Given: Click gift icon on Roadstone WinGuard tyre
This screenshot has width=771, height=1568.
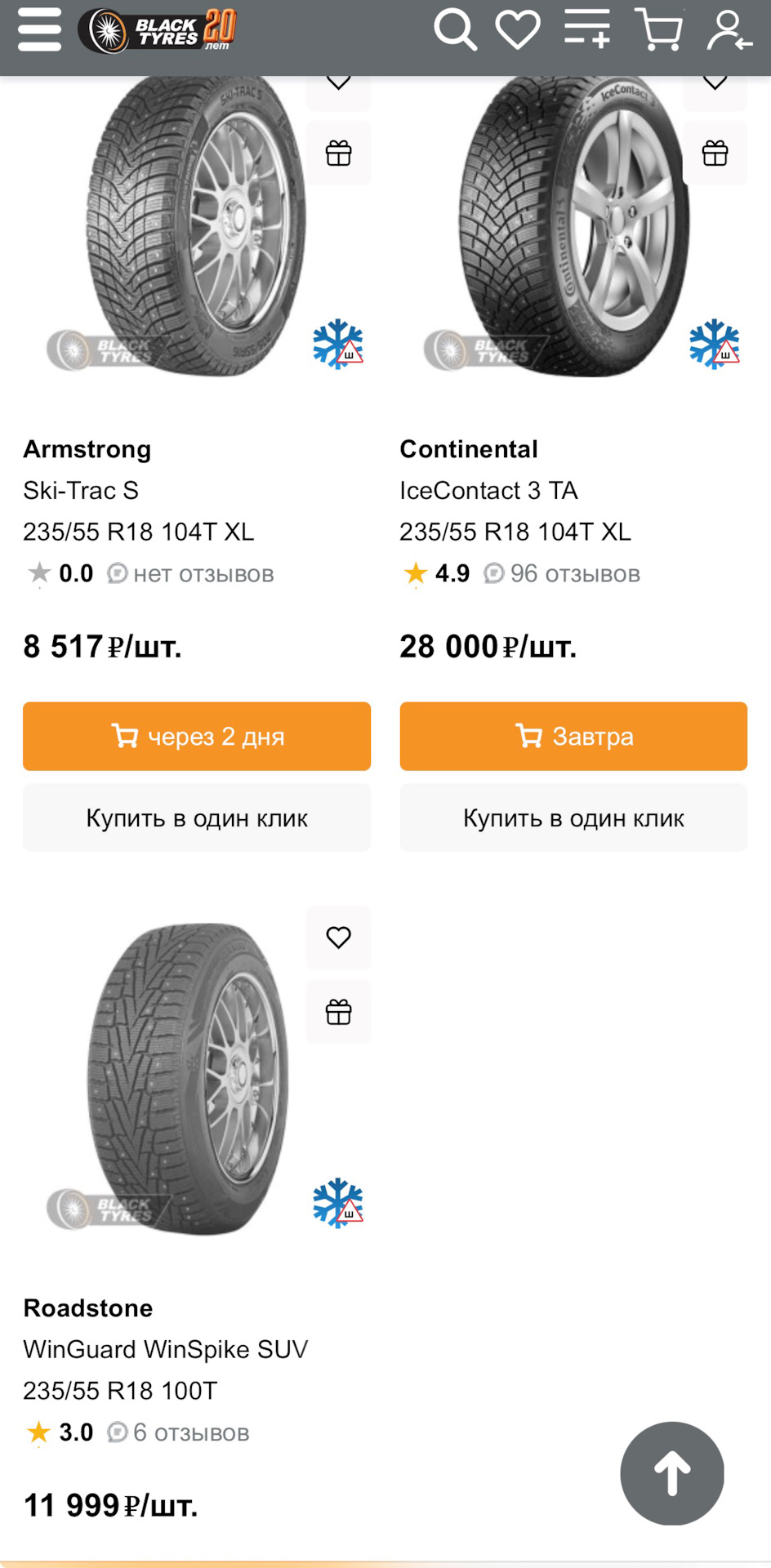Looking at the screenshot, I should coord(338,1012).
